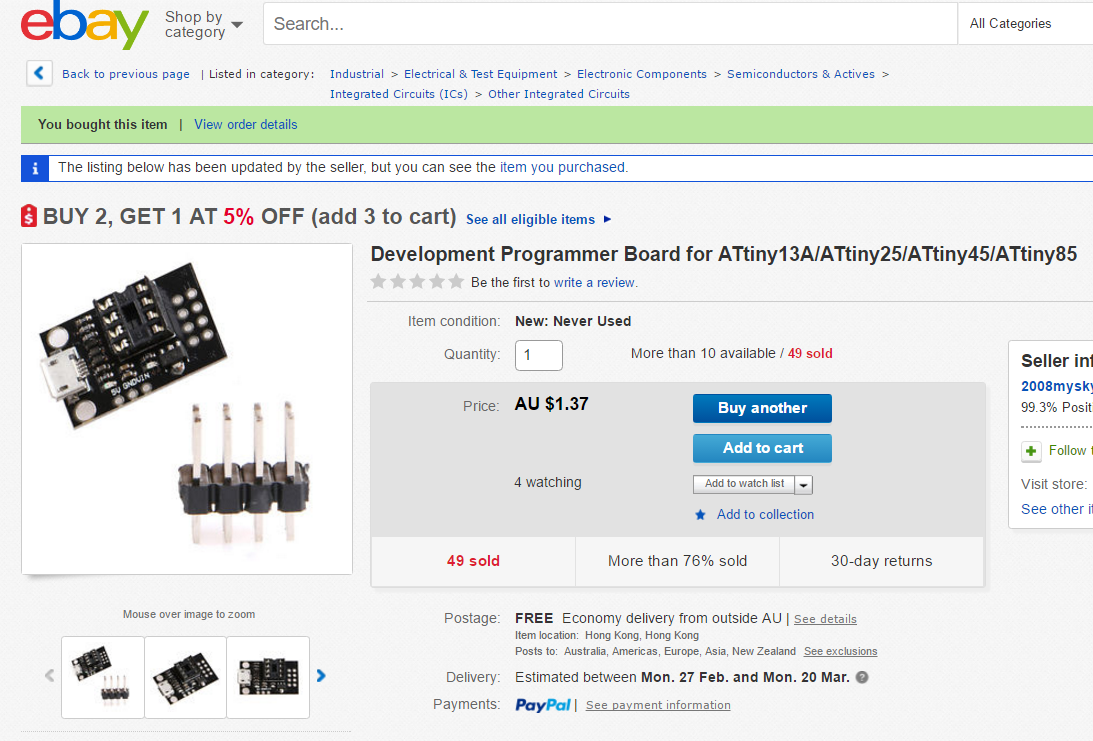Toggle 'Add to watch list' for this item
The width and height of the screenshot is (1093, 741).
(x=744, y=484)
